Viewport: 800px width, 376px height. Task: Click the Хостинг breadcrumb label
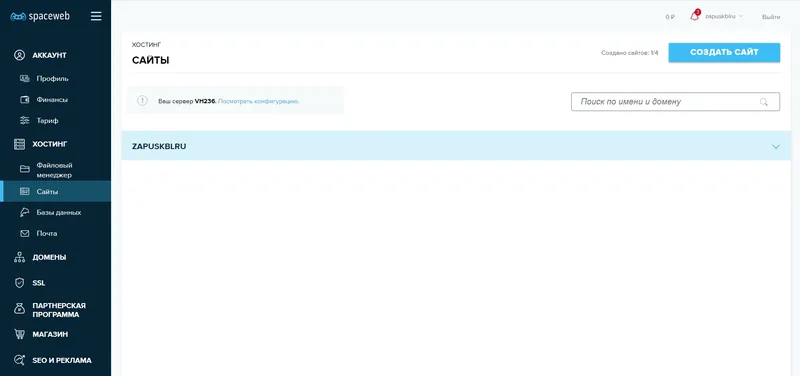pos(146,45)
